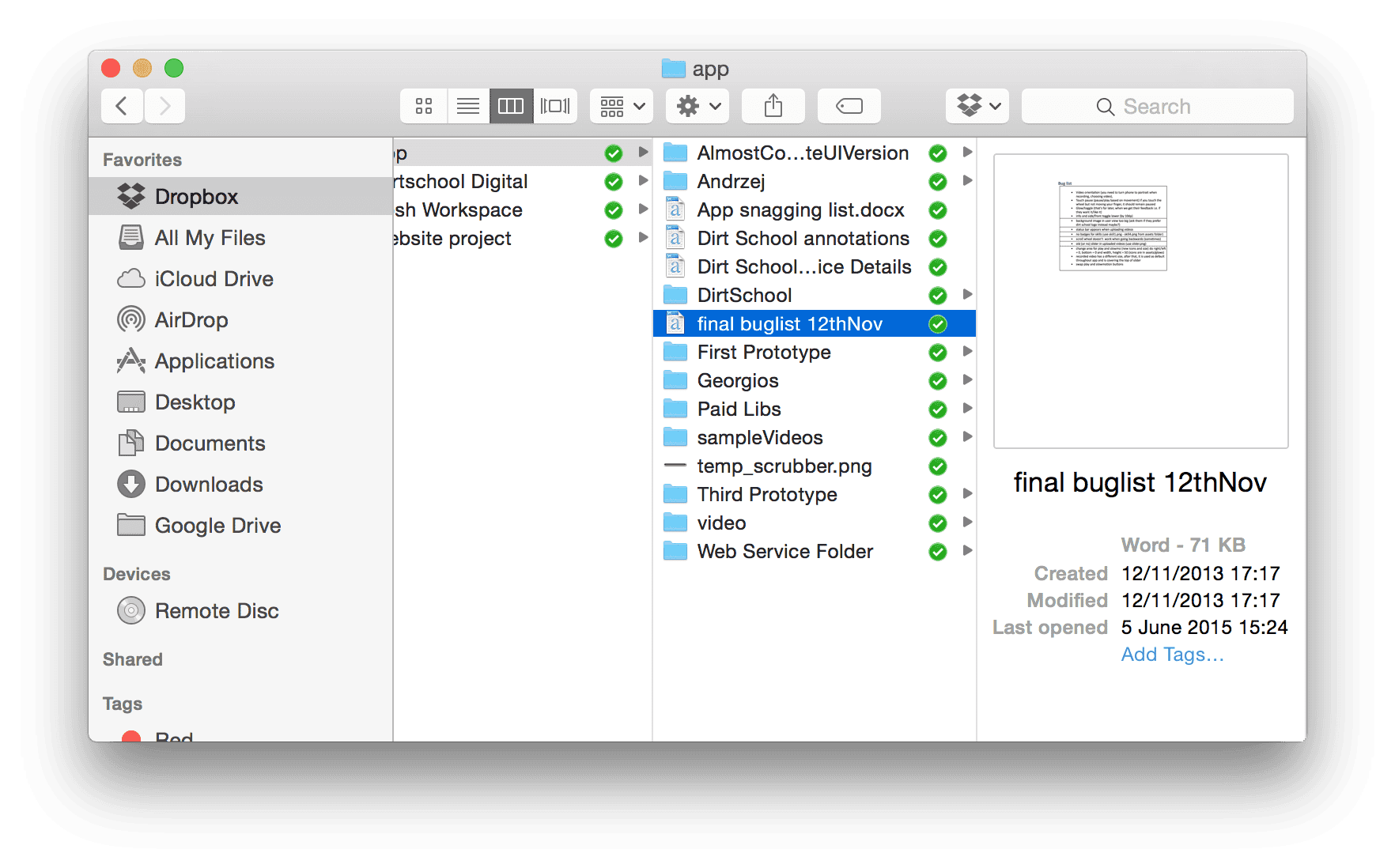
Task: Click the Word icon beside App snagging list.docx
Action: [x=675, y=210]
